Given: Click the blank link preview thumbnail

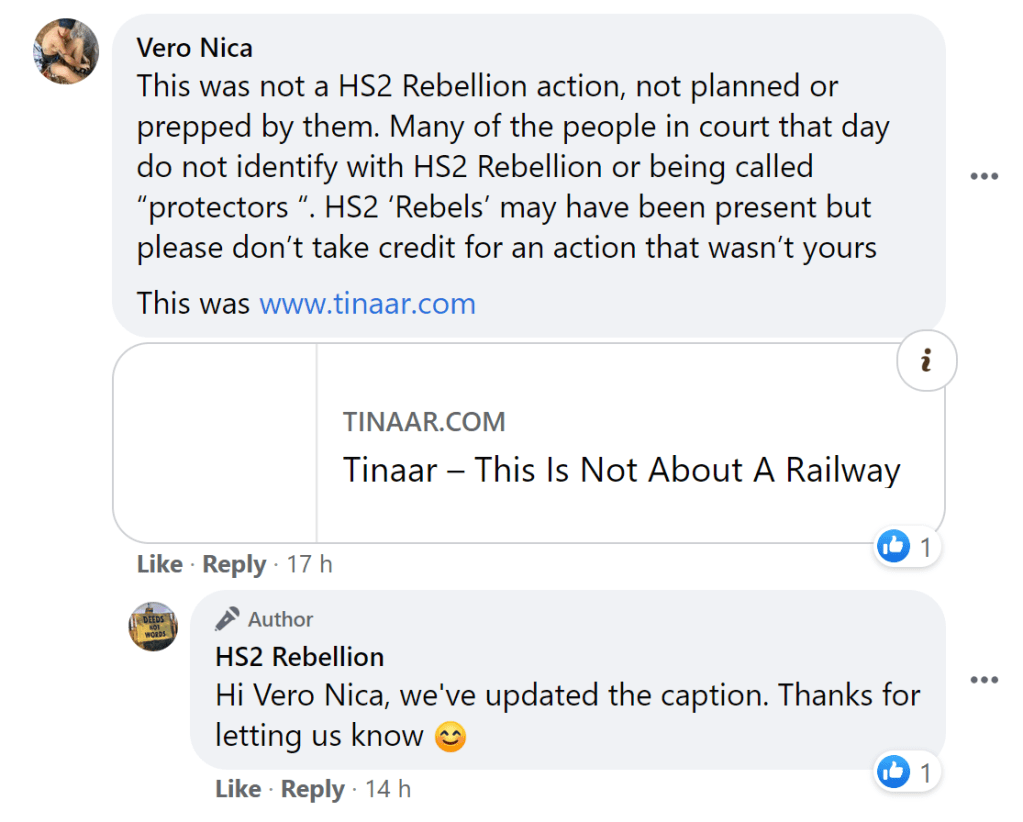Looking at the screenshot, I should pyautogui.click(x=216, y=443).
